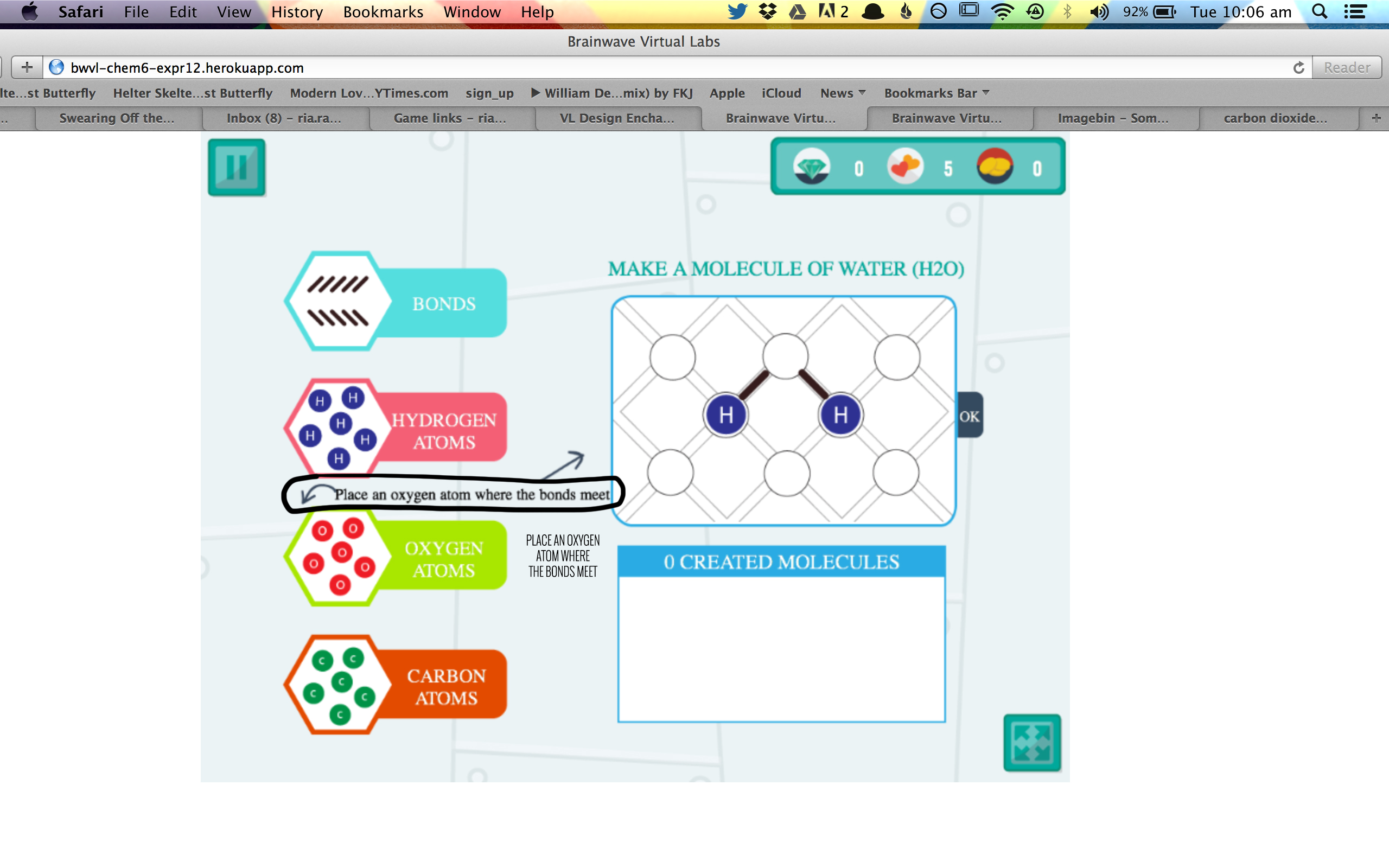The height and width of the screenshot is (868, 1389).
Task: Open the Bookmarks menu
Action: (x=383, y=12)
